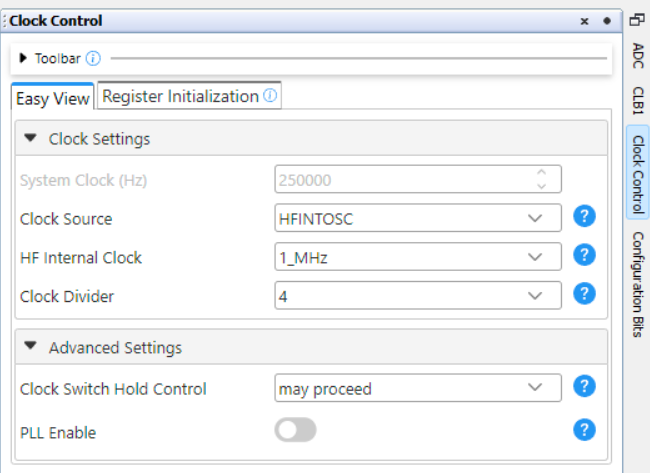Click the restore window icon above ADC
The width and height of the screenshot is (650, 473).
pyautogui.click(x=637, y=19)
